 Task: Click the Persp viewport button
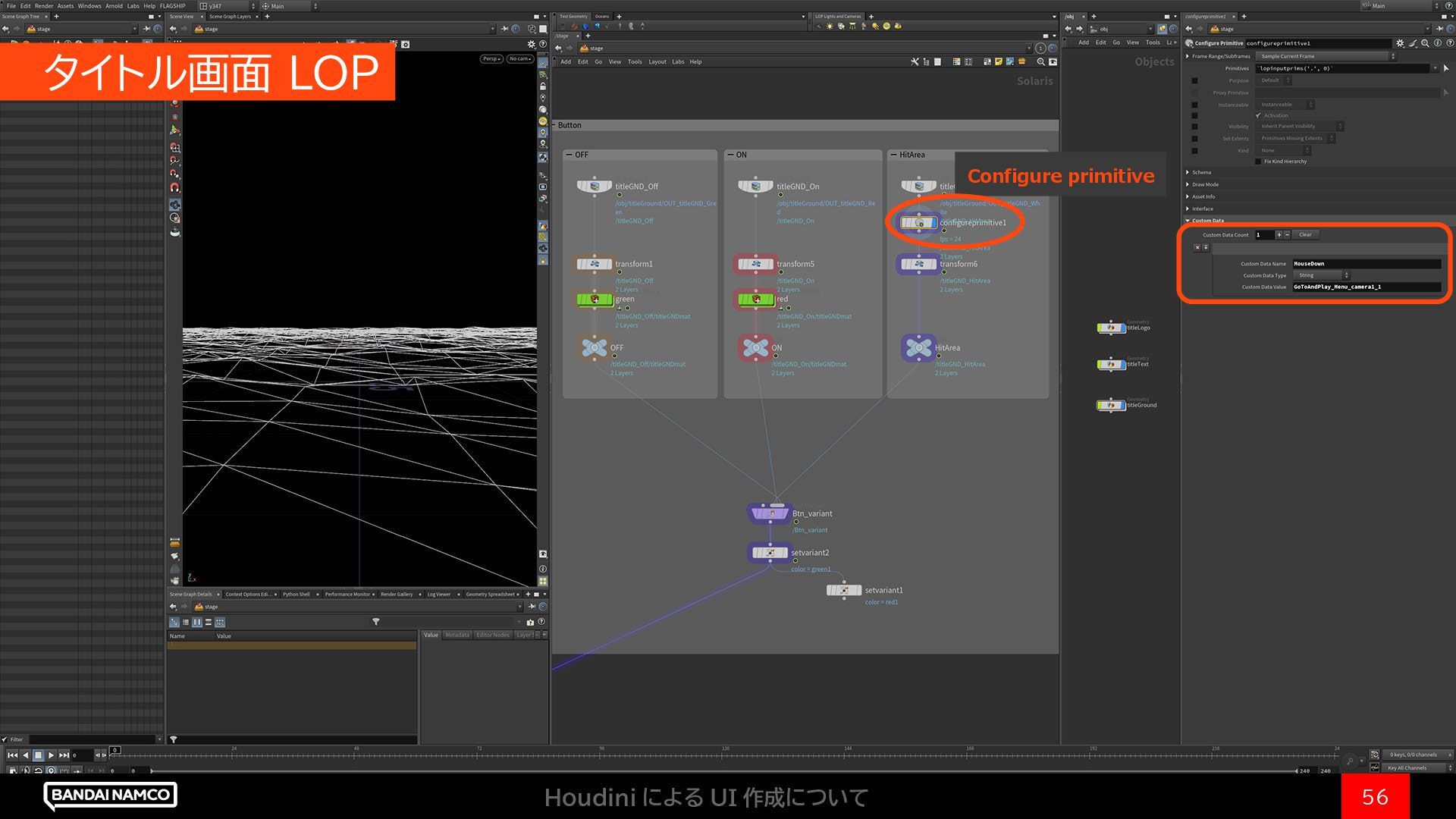pos(491,58)
